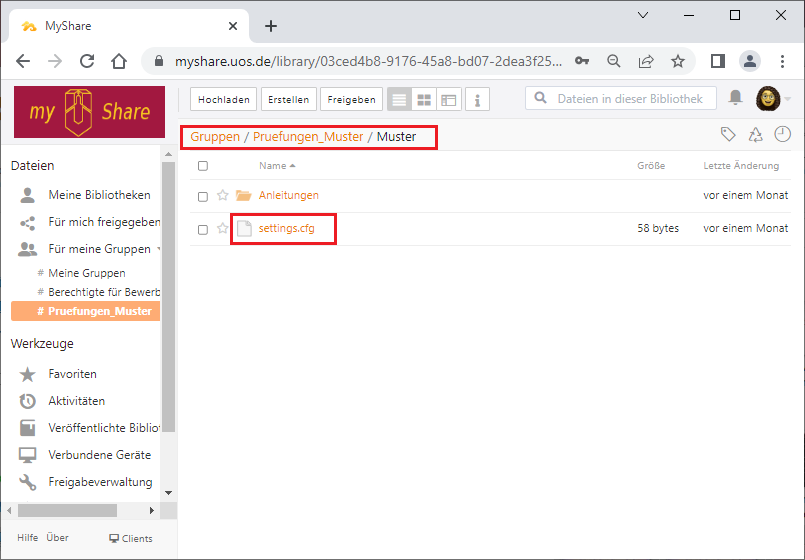Tick the checkbox for Anleitungen folder
Screen dimensions: 805x560
click(203, 196)
